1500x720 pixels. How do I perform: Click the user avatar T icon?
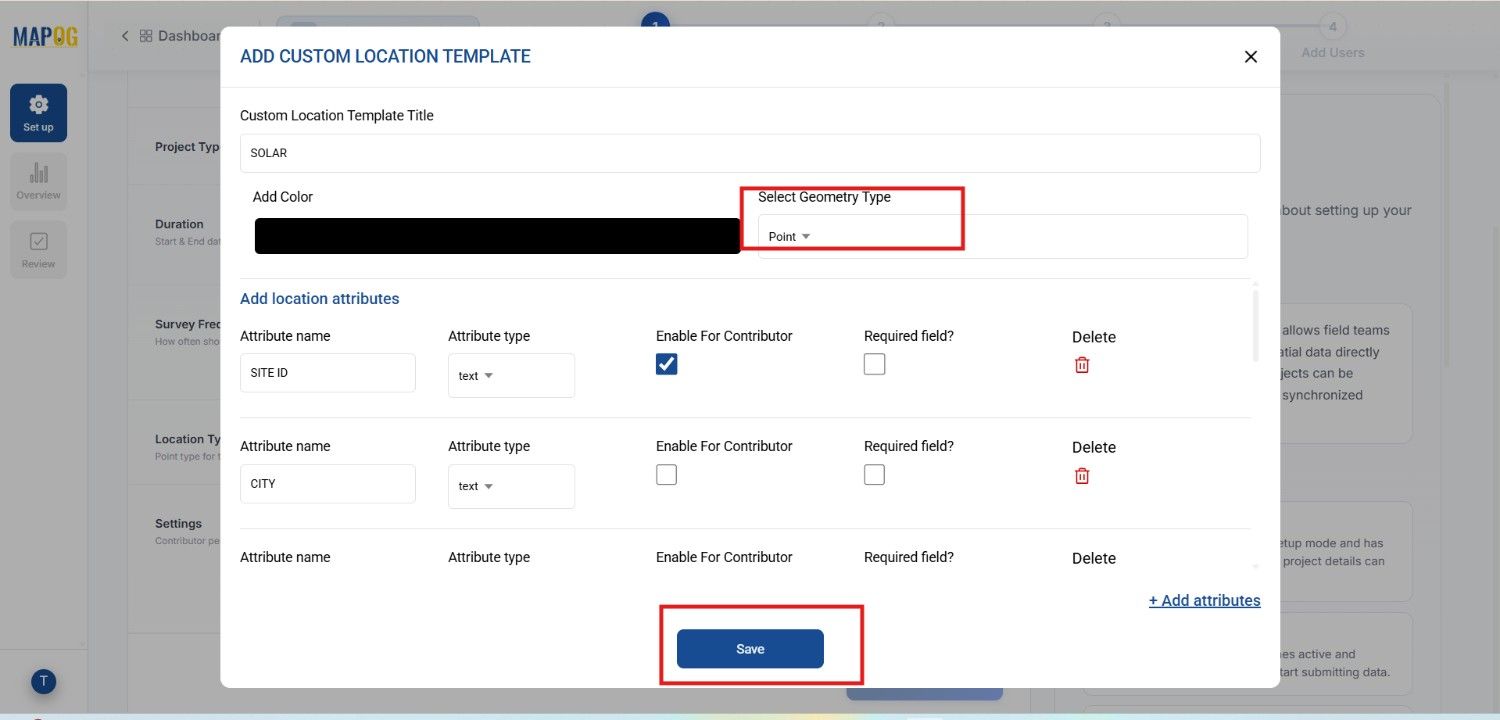pyautogui.click(x=43, y=682)
